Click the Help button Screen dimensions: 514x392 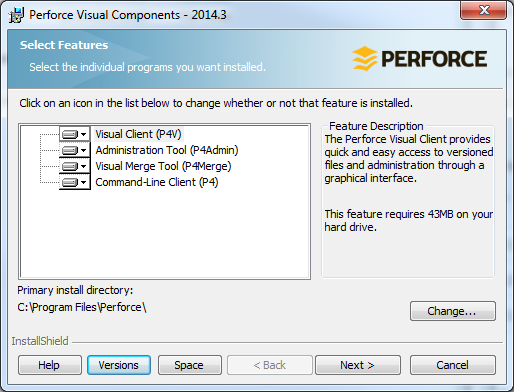[x=50, y=365]
